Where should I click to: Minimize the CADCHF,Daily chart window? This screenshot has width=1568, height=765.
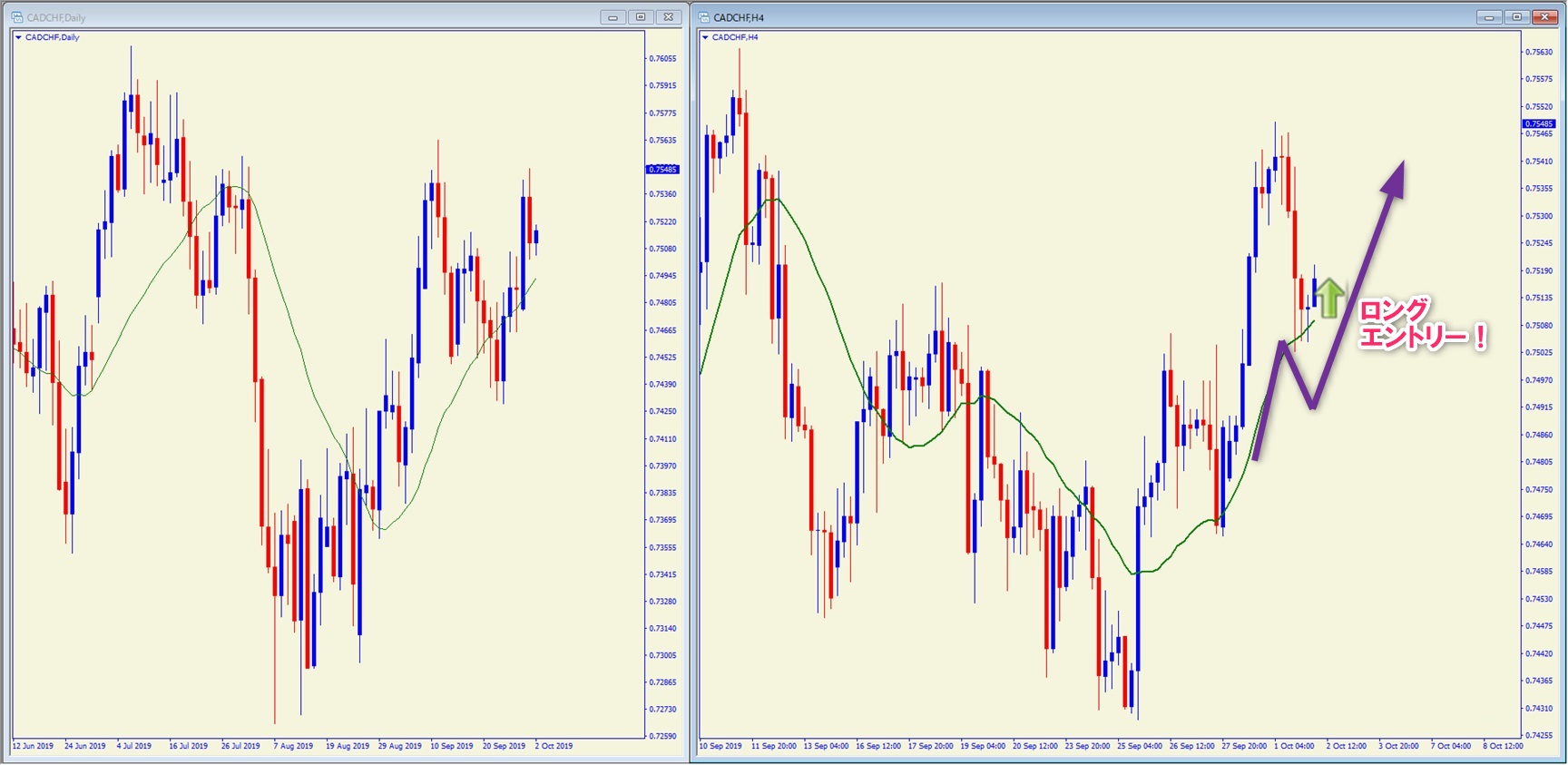coord(613,17)
